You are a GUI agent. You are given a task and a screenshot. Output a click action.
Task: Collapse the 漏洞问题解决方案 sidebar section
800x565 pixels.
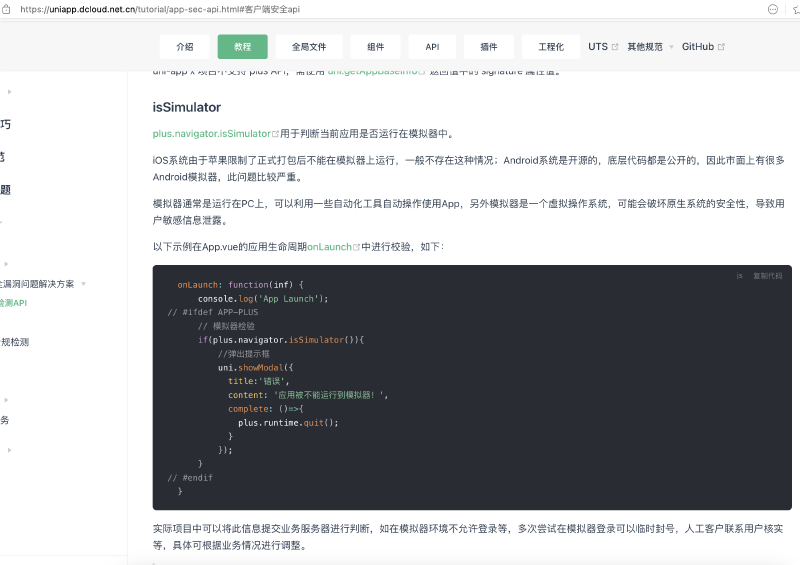[84, 284]
